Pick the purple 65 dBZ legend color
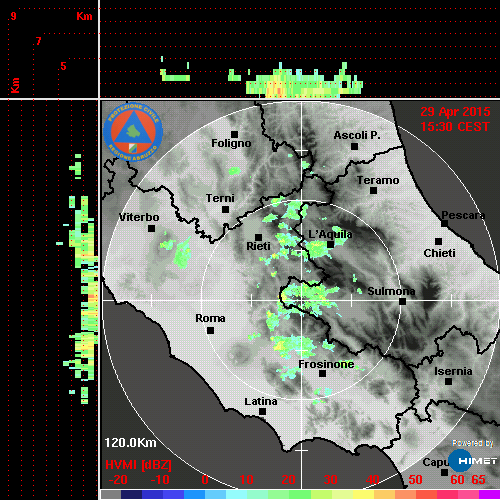This screenshot has width=500, height=500. pos(489,495)
